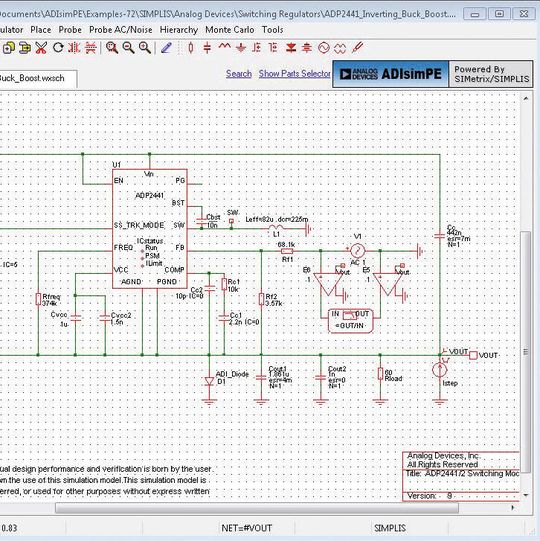The height and width of the screenshot is (541, 540).
Task: Open the Place menu
Action: 41,30
